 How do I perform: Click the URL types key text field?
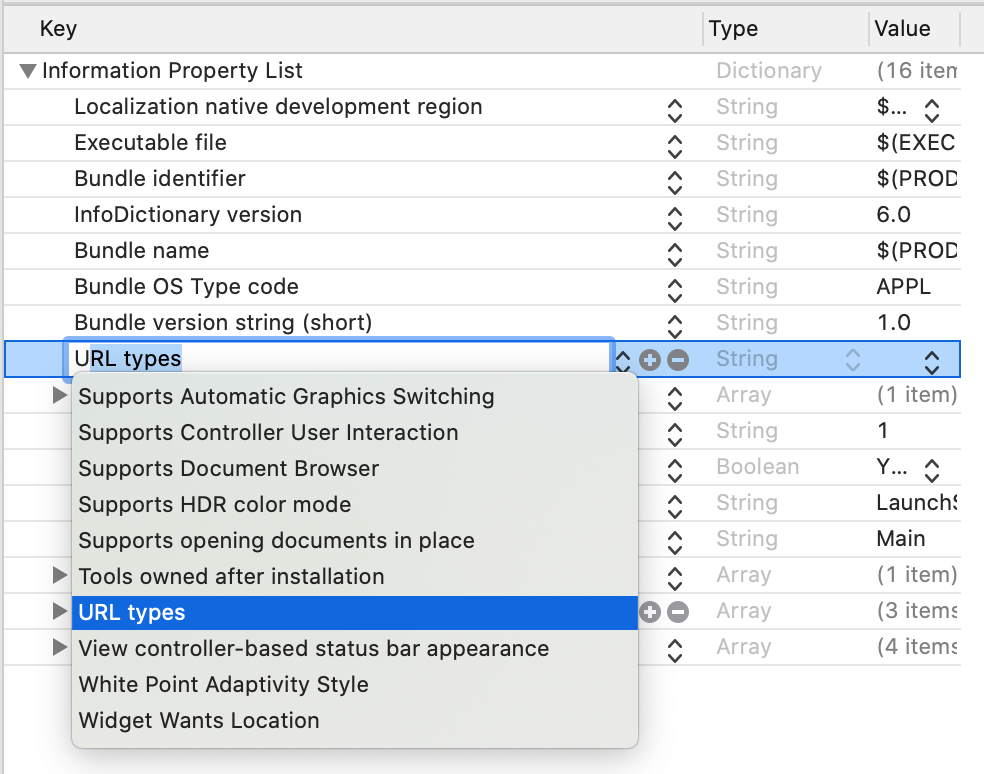[340, 359]
